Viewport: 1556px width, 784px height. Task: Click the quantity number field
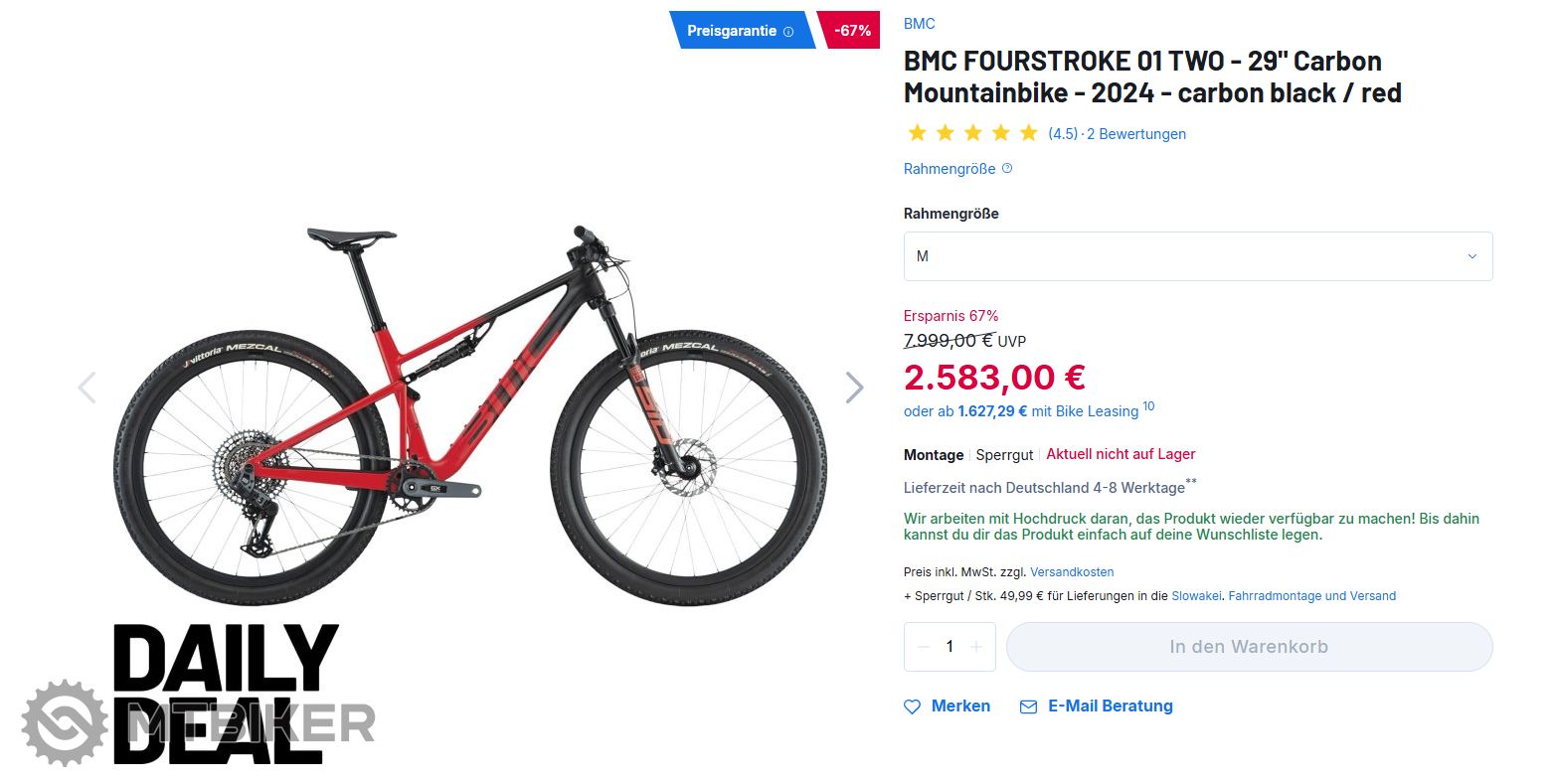[x=950, y=647]
